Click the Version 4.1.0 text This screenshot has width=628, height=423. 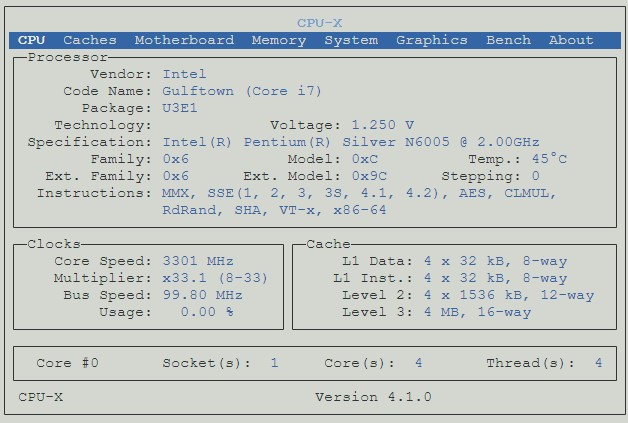pos(373,397)
